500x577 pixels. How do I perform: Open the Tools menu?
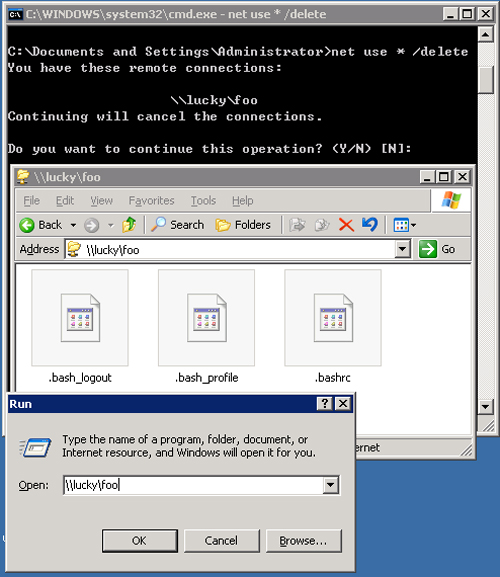pyautogui.click(x=203, y=201)
